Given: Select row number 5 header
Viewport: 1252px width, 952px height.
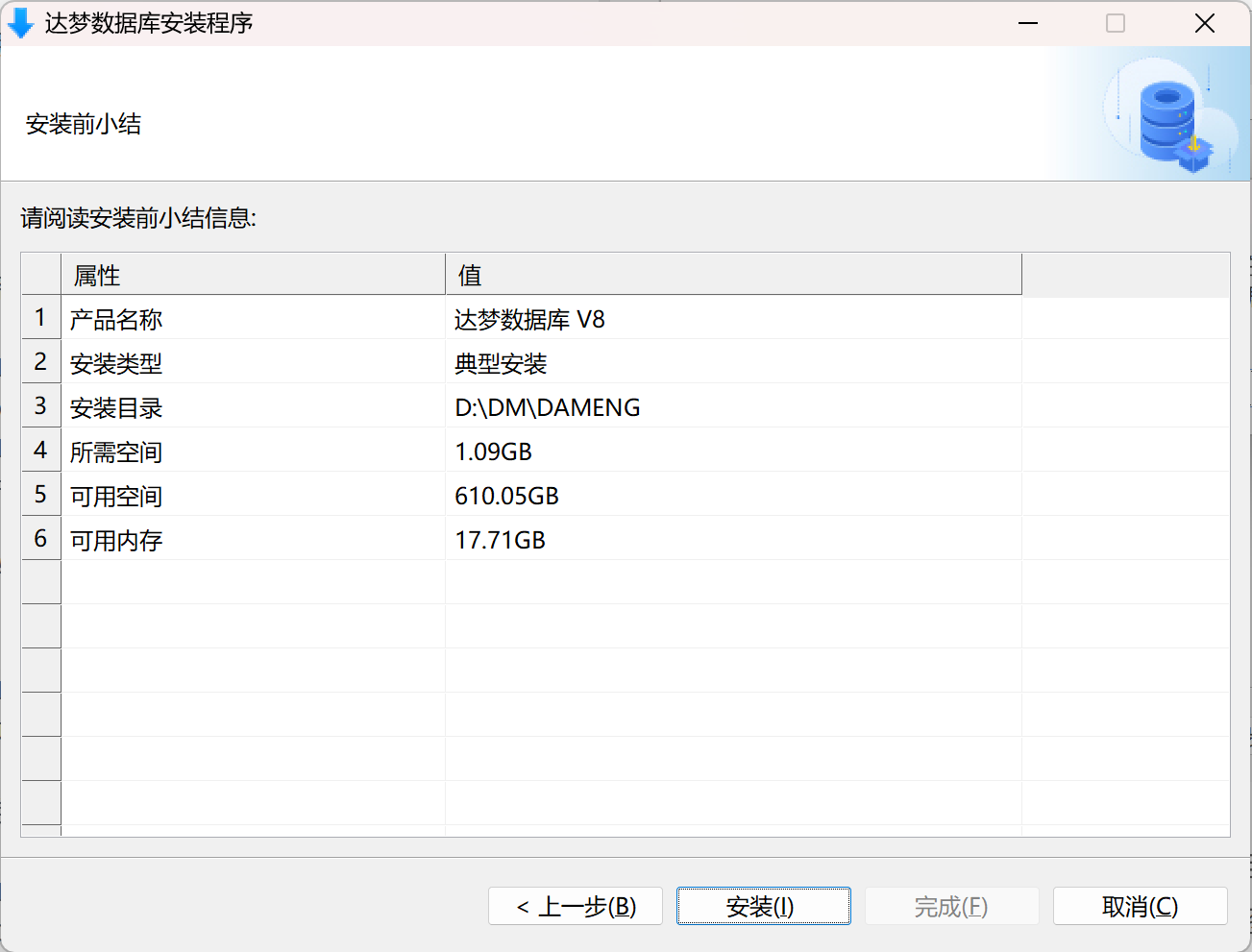Looking at the screenshot, I should pyautogui.click(x=41, y=494).
